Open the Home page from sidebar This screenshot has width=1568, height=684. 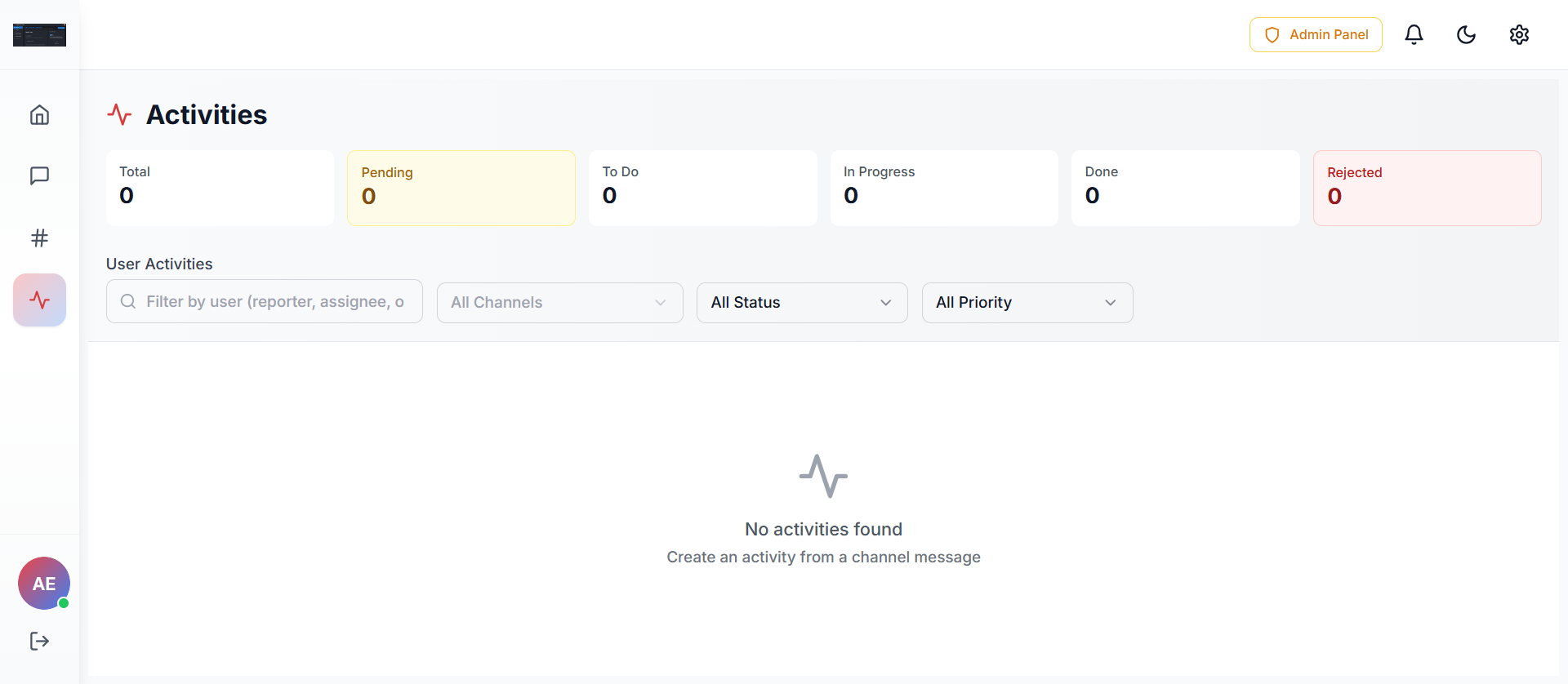39,115
